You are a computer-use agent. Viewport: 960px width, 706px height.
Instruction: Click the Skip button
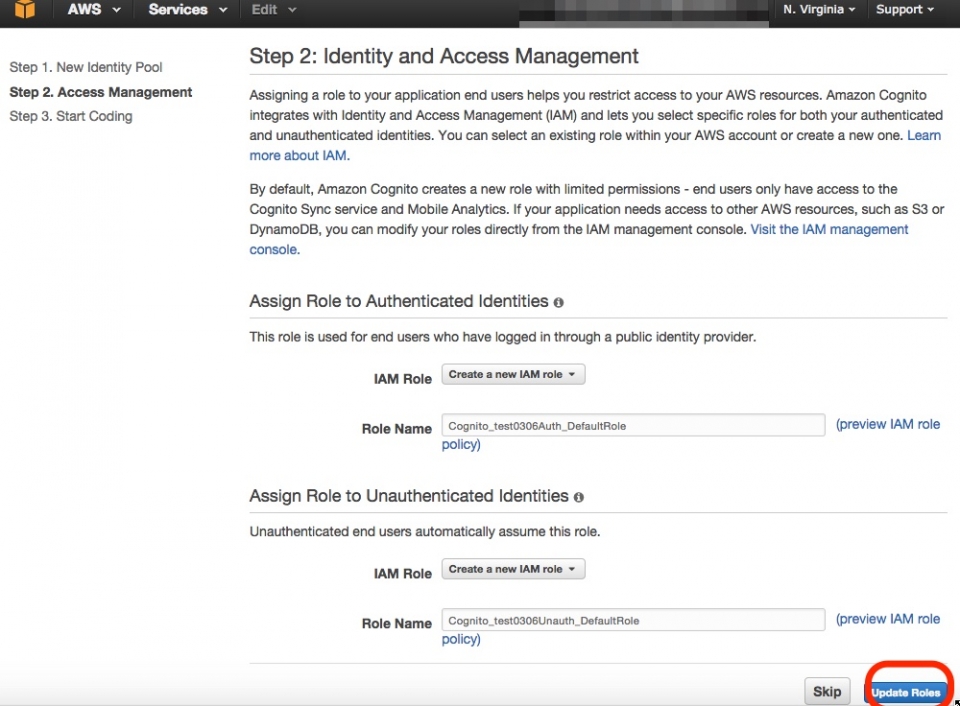point(827,691)
